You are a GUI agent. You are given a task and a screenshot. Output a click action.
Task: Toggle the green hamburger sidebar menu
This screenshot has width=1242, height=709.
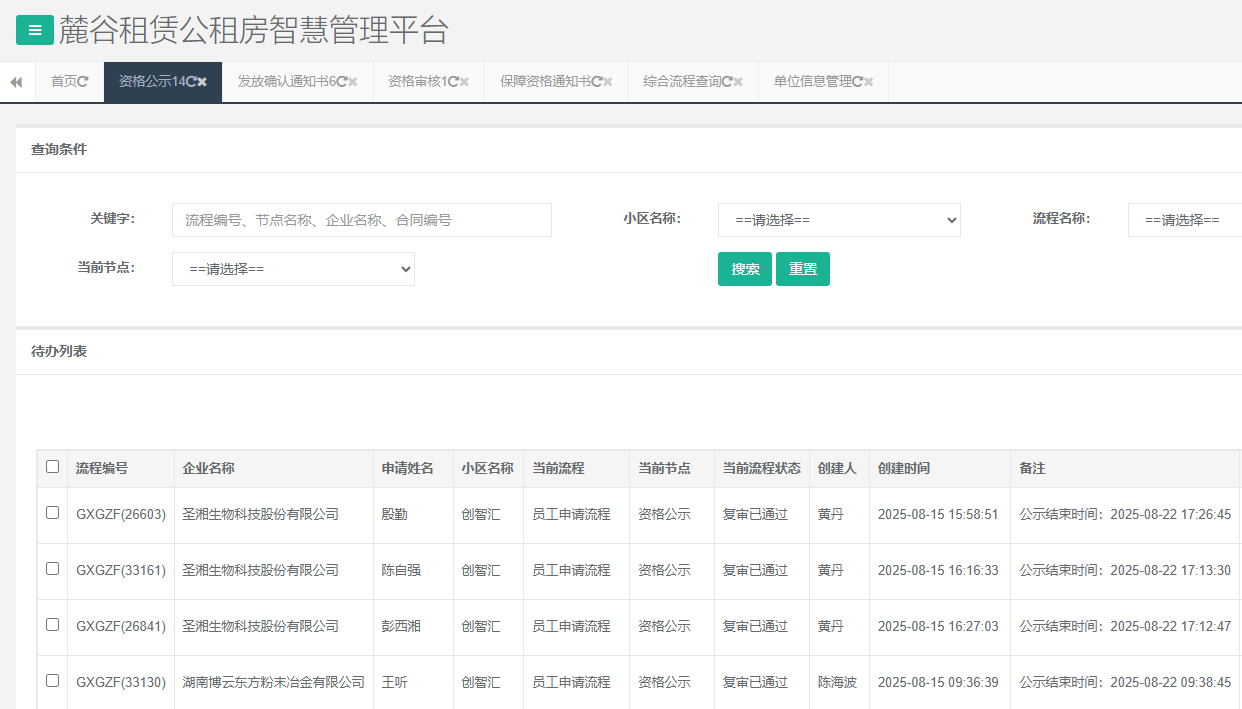(35, 30)
